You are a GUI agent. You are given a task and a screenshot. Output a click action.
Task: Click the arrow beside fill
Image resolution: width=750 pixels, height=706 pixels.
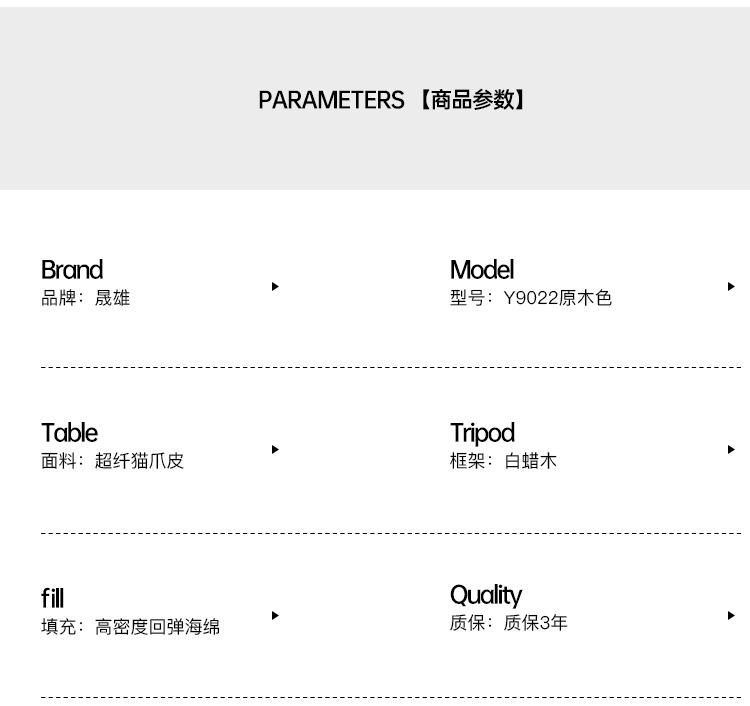(x=275, y=616)
